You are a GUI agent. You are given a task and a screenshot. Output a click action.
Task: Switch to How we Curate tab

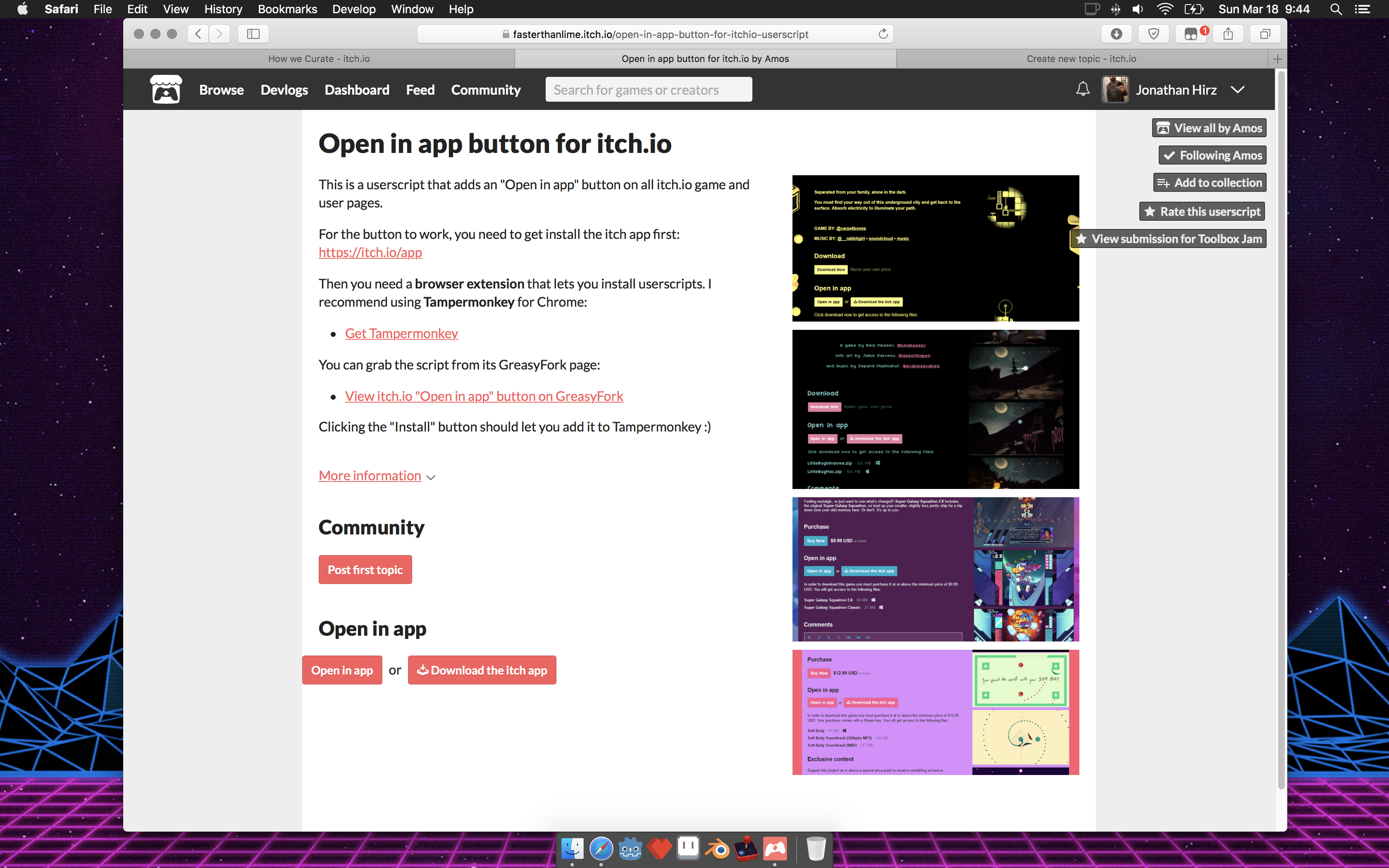tap(319, 59)
